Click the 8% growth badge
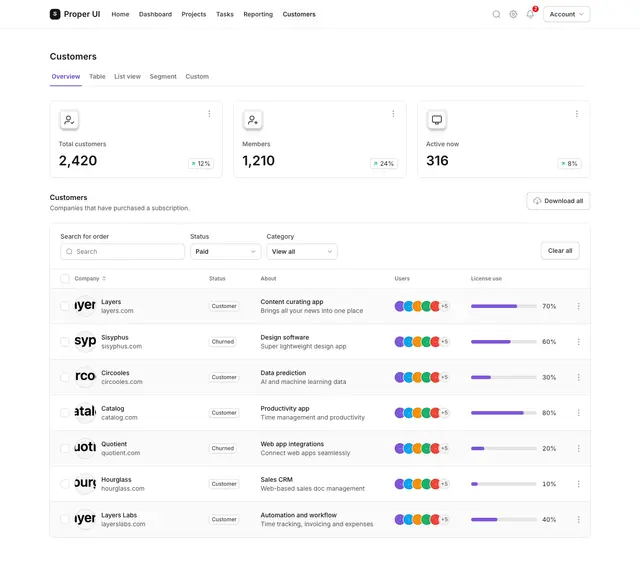 pos(569,164)
